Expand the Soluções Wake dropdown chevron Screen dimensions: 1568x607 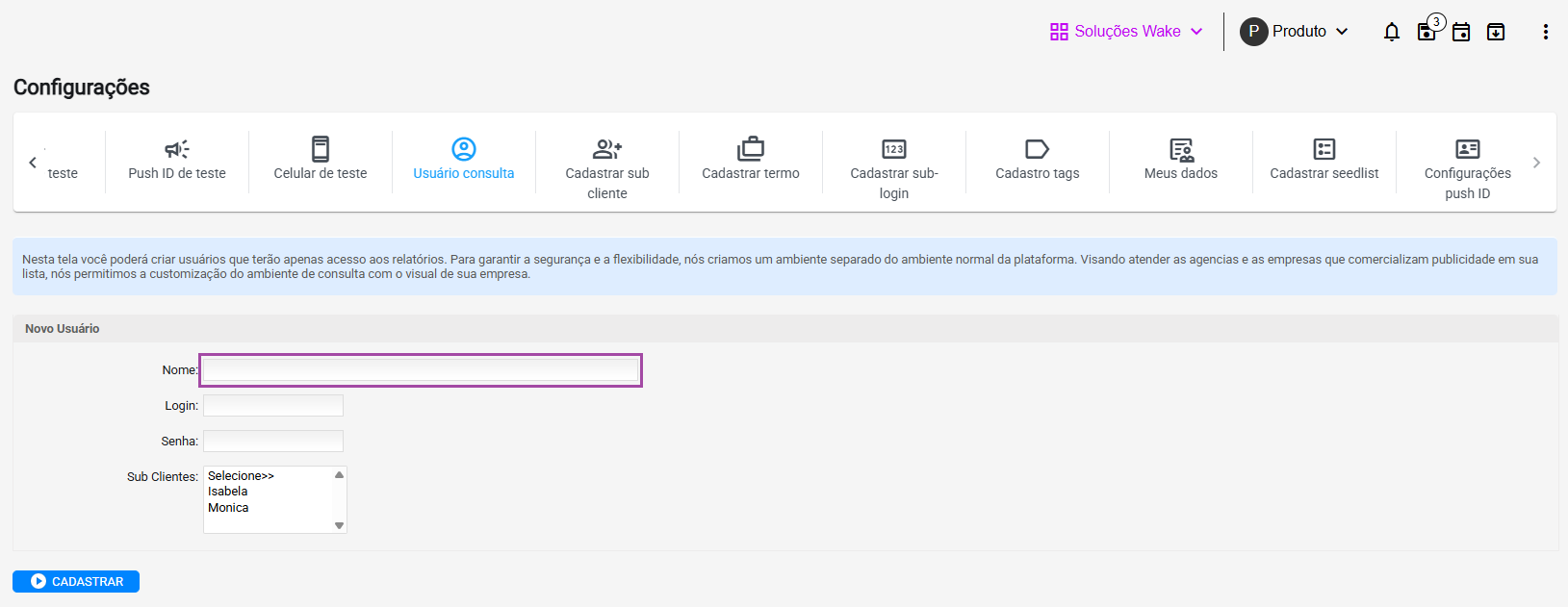tap(1196, 32)
